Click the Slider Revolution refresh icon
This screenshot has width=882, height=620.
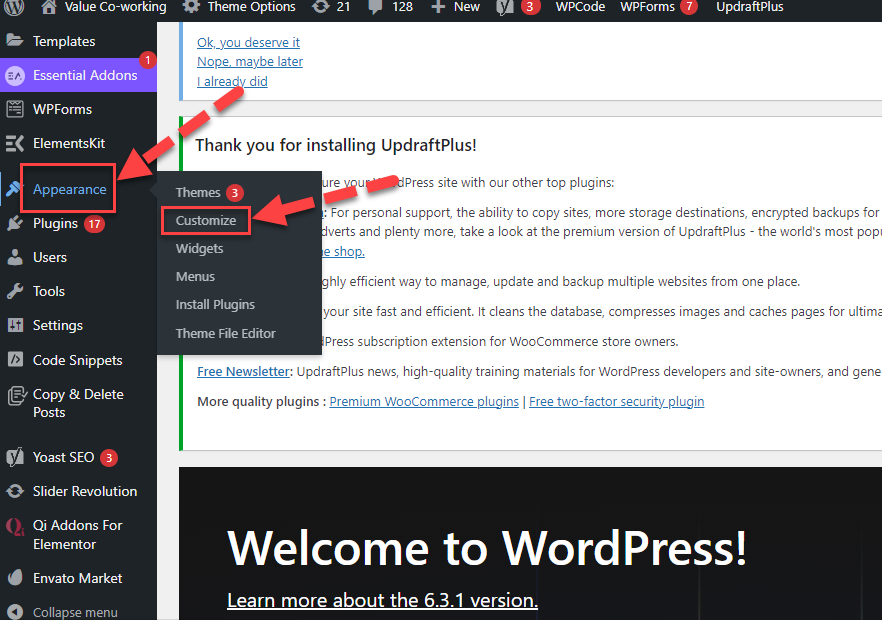15,491
